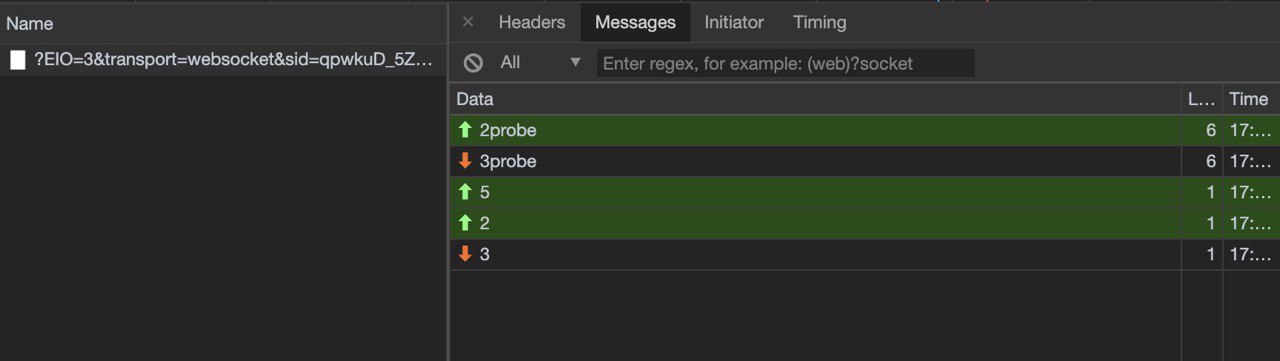Click the green up arrow beside message 5
Viewport: 1280px width, 361px height.
point(464,192)
